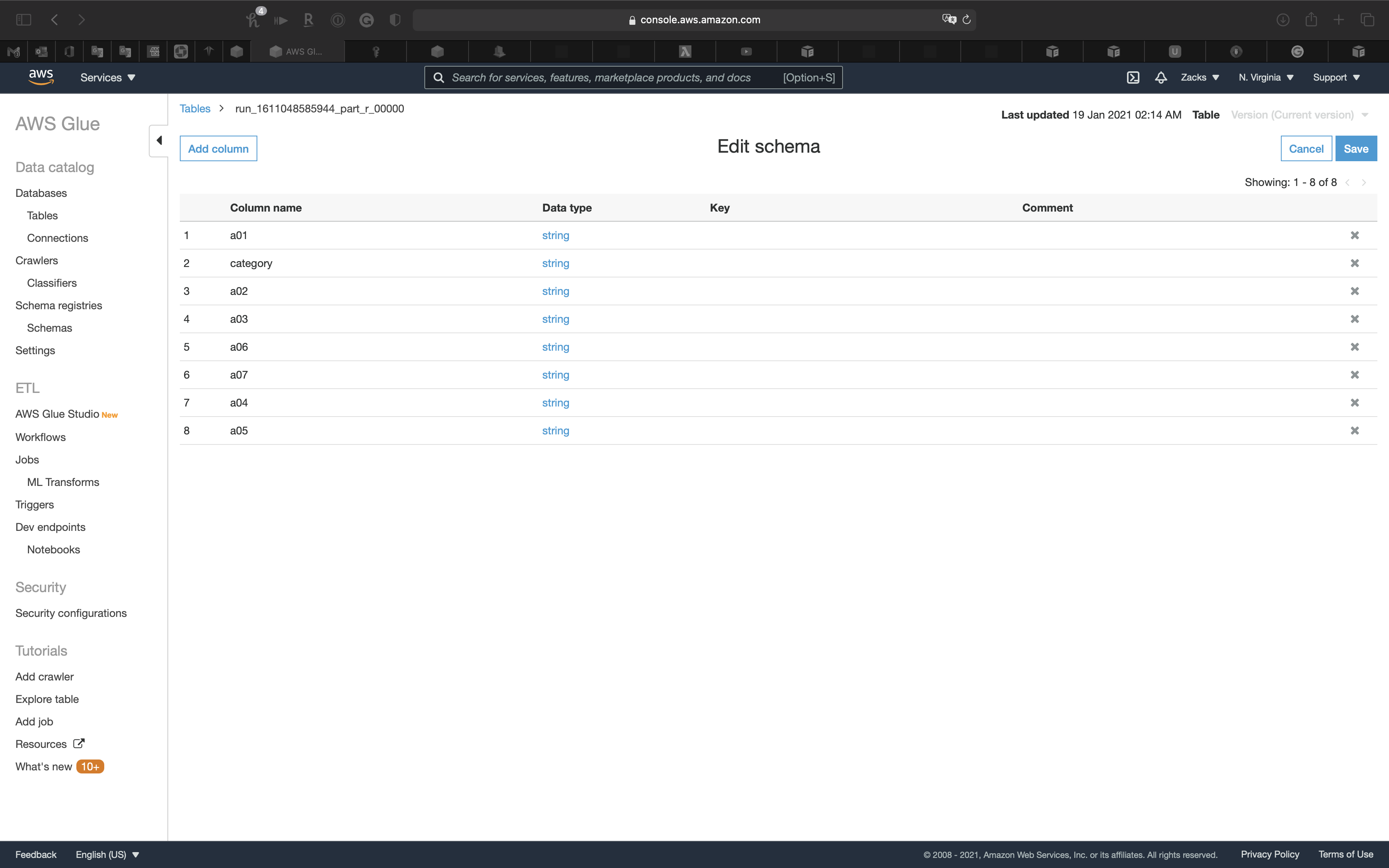1389x868 pixels.
Task: Go to Jobs in ETL section
Action: point(27,460)
